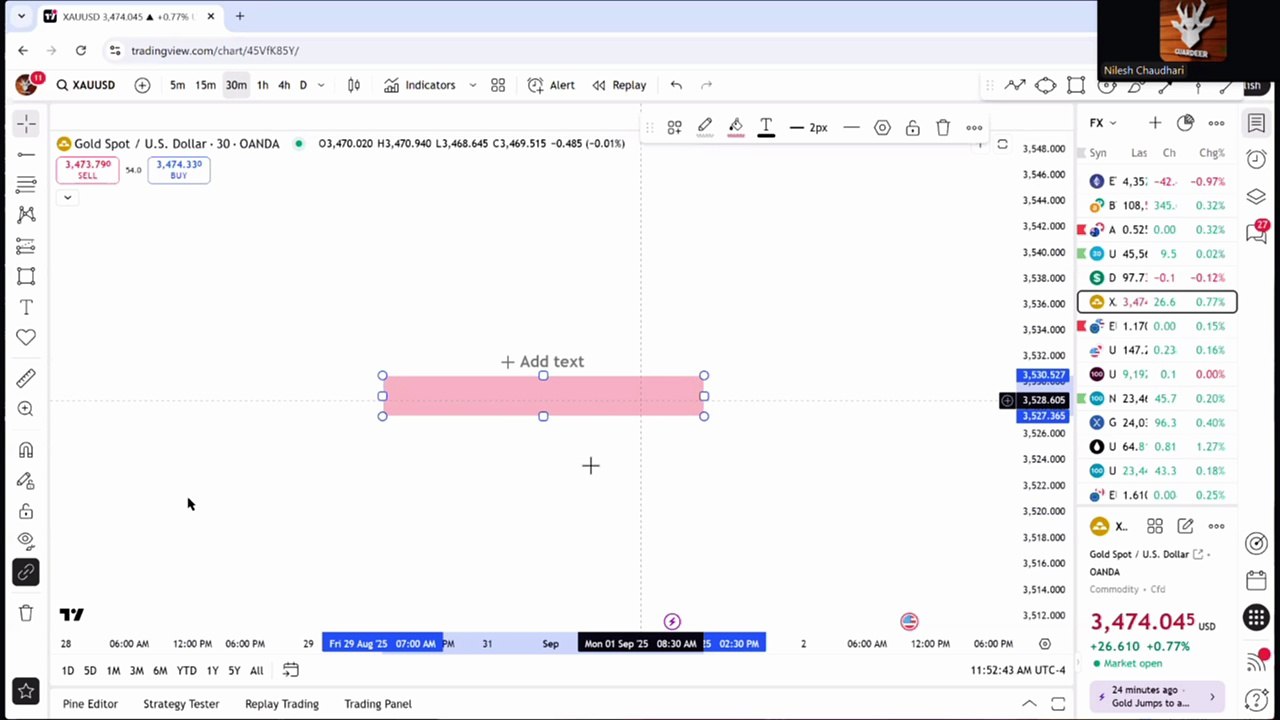
Task: Open the chart patterns tool
Action: (26, 215)
